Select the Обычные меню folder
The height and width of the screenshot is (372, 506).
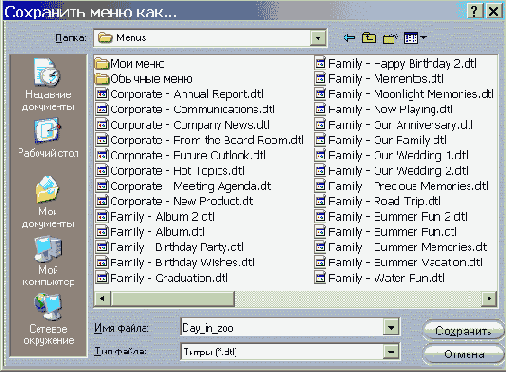coord(144,79)
